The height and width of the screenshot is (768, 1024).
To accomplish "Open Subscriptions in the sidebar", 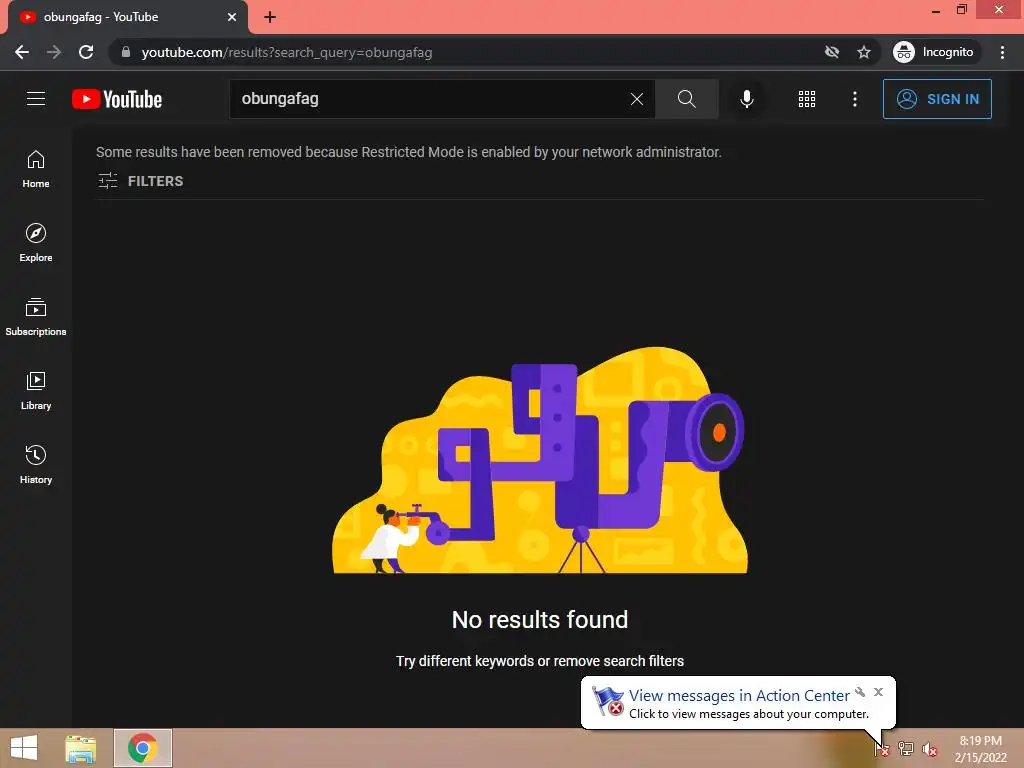I will [x=36, y=317].
